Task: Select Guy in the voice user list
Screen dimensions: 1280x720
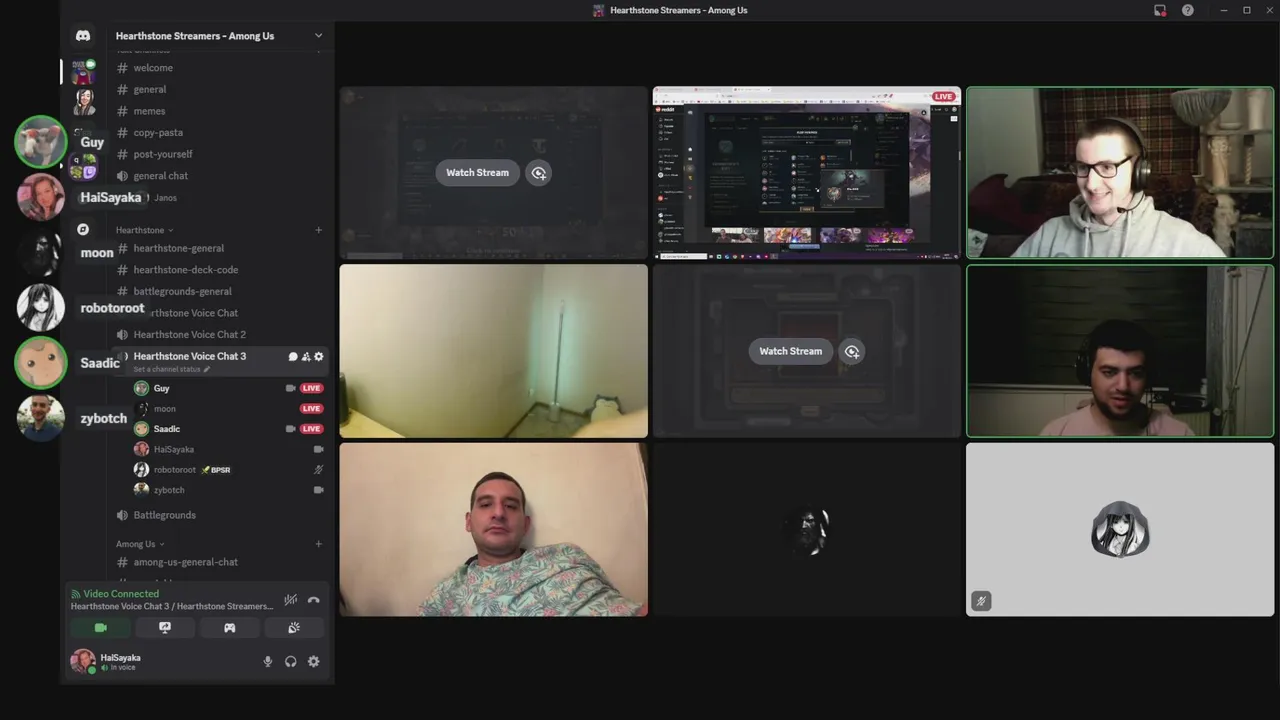Action: pos(161,388)
